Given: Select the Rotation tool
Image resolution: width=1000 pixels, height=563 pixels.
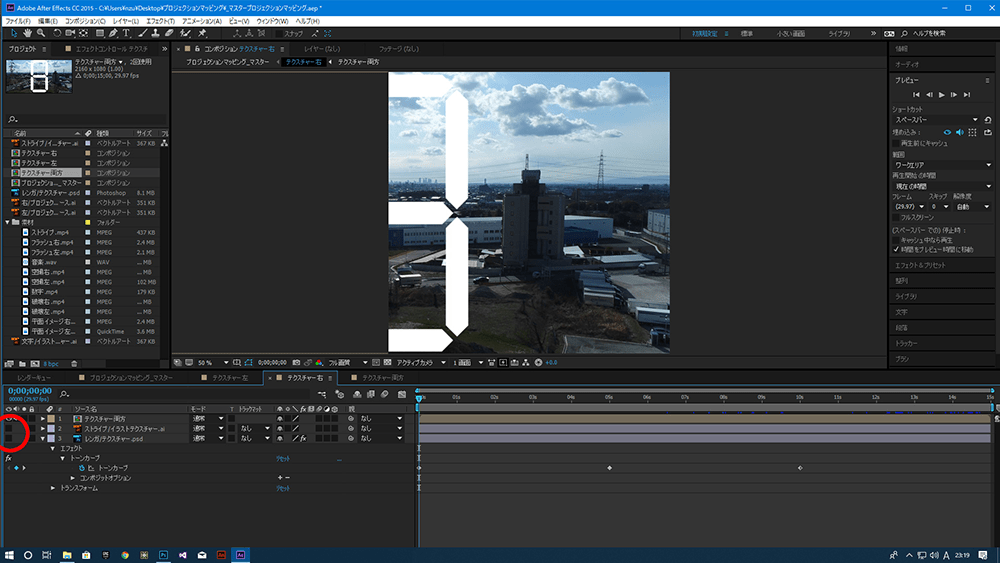Looking at the screenshot, I should click(x=57, y=33).
